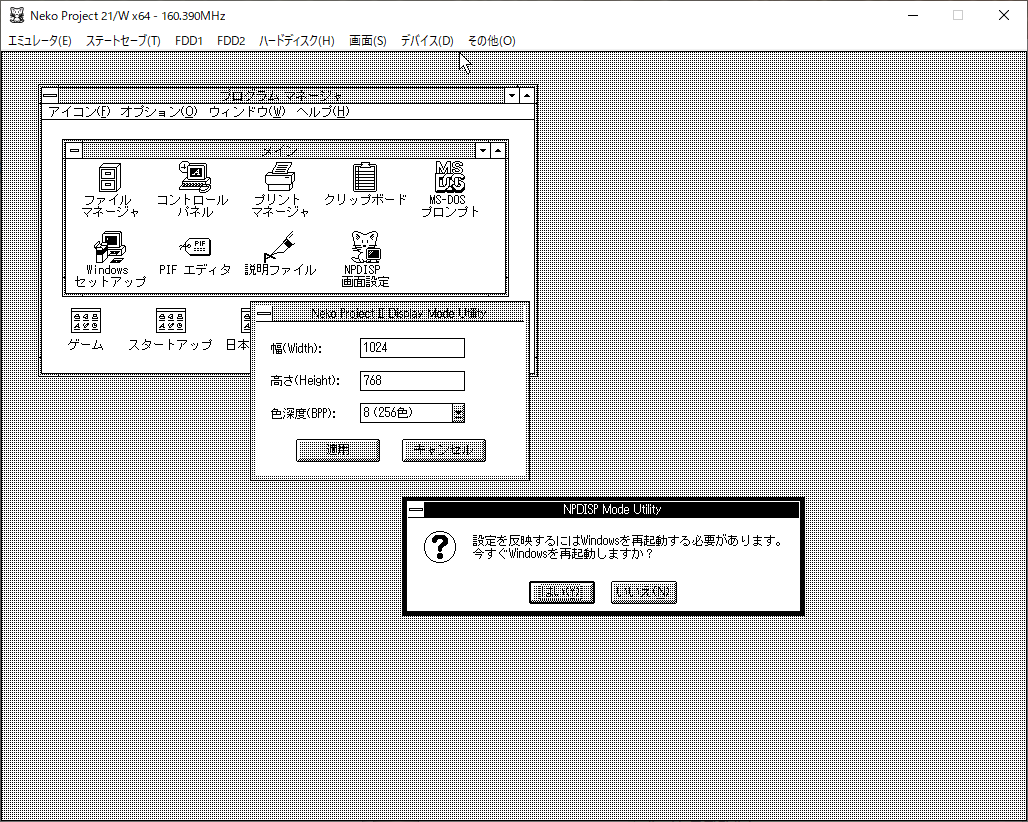Open the Display Mode Utility control menu box
This screenshot has height=822, width=1028.
pos(264,313)
